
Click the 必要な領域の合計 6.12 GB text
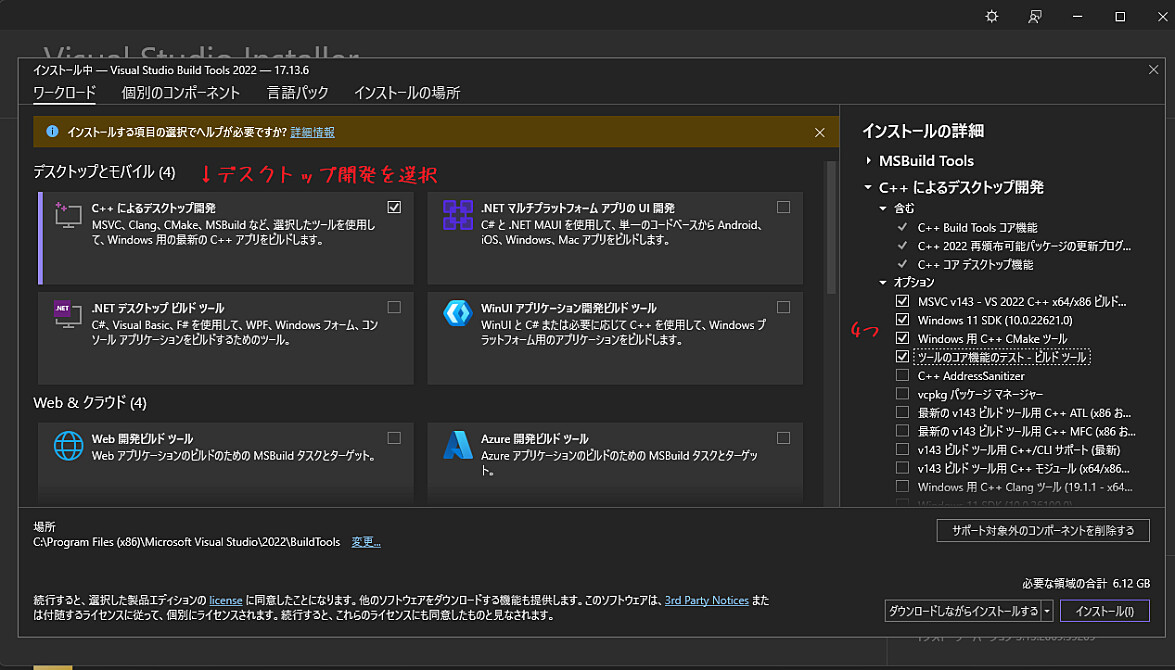[x=1086, y=583]
